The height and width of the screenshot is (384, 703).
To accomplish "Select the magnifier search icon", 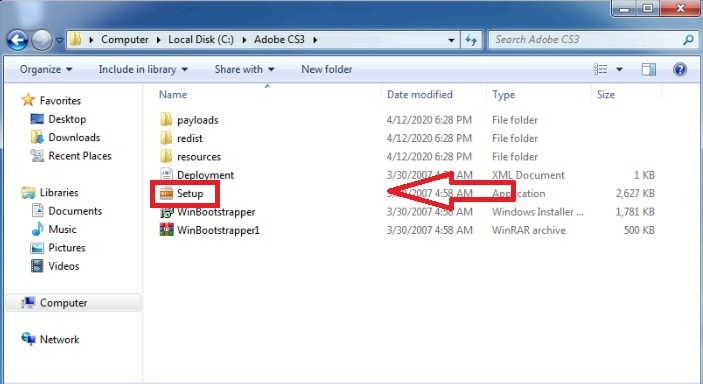I will [688, 40].
